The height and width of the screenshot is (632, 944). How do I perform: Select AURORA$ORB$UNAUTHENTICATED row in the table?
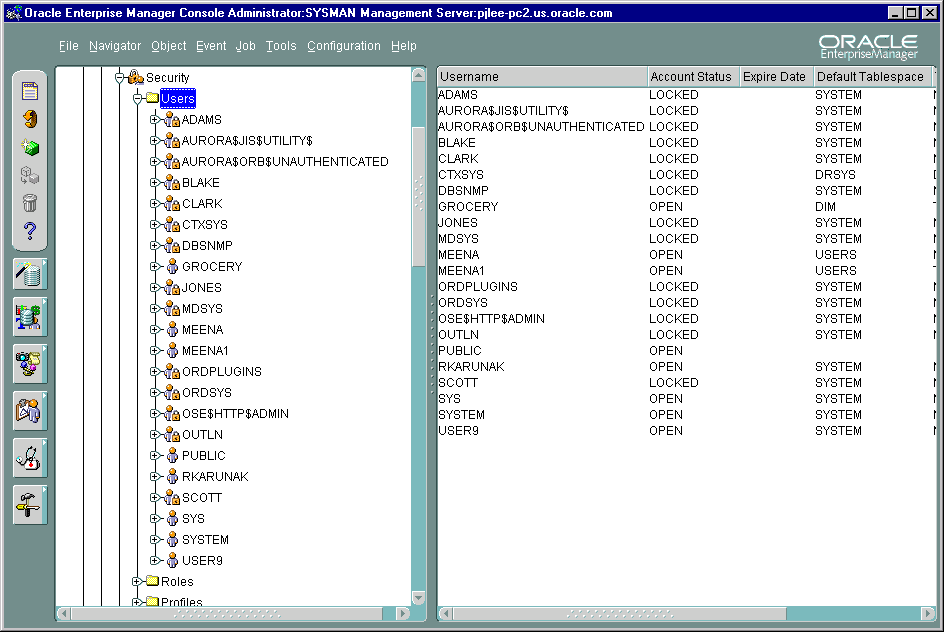[685, 126]
